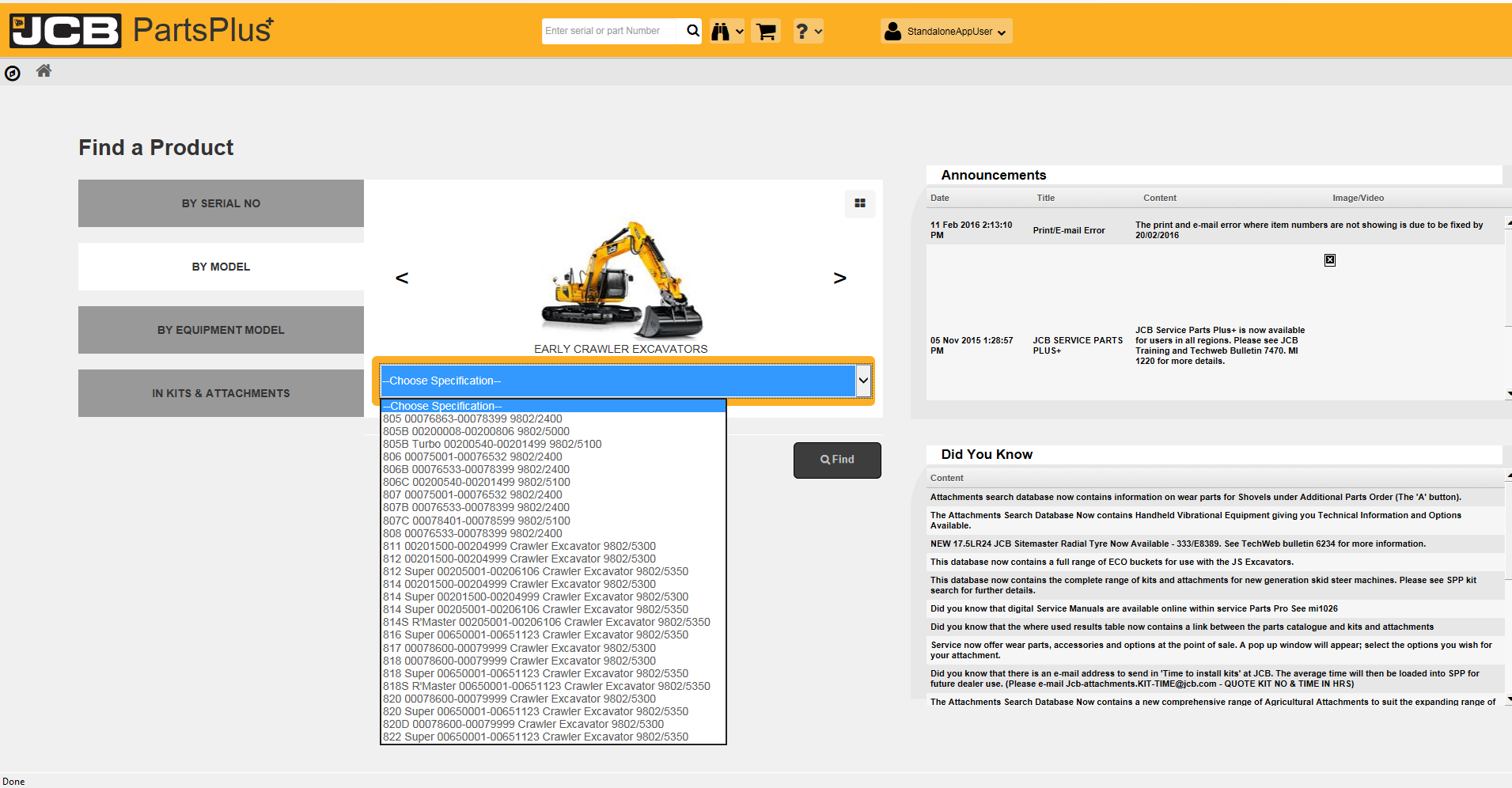Expand the StandaloneAppUser account menu

coord(946,32)
